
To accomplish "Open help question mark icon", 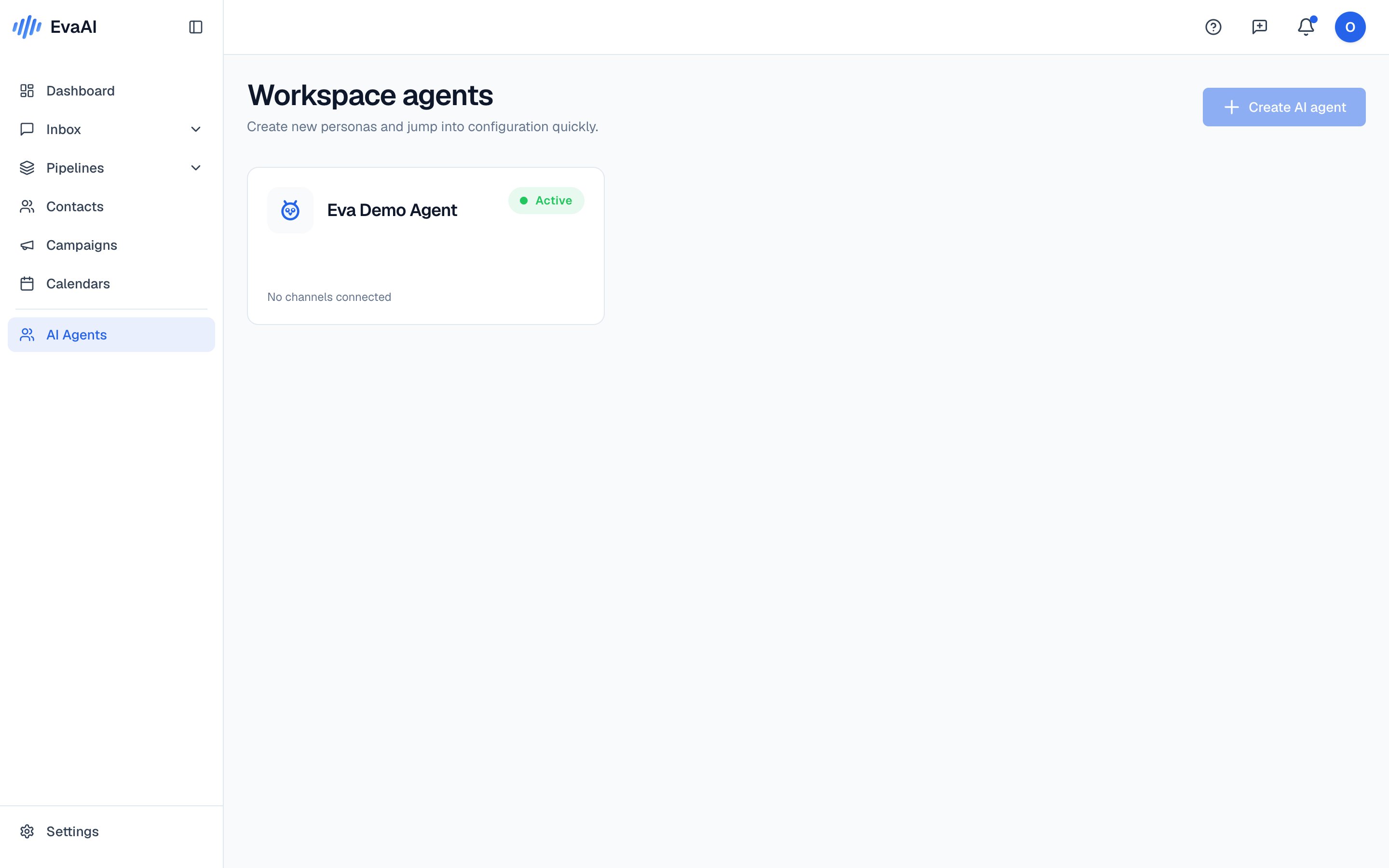I will [1213, 27].
